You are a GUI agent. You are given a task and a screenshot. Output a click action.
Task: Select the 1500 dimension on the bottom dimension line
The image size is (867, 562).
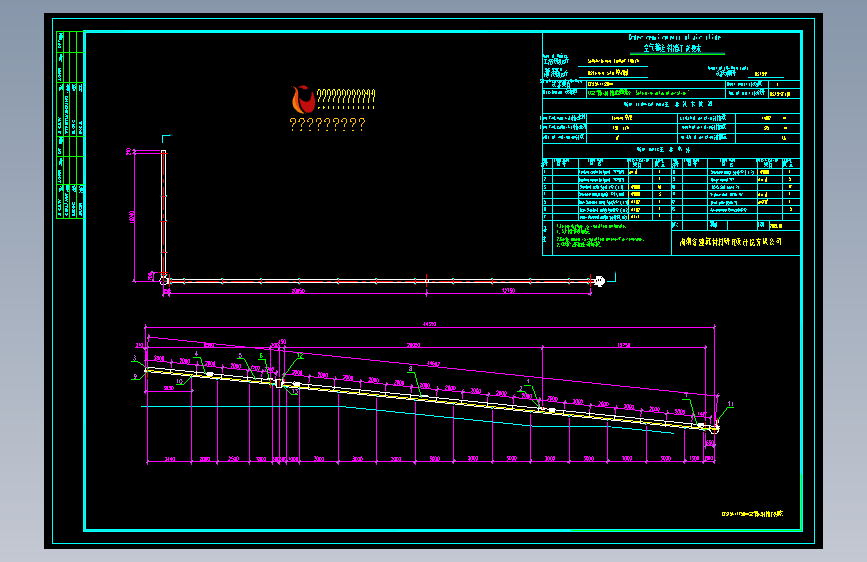[x=694, y=459]
